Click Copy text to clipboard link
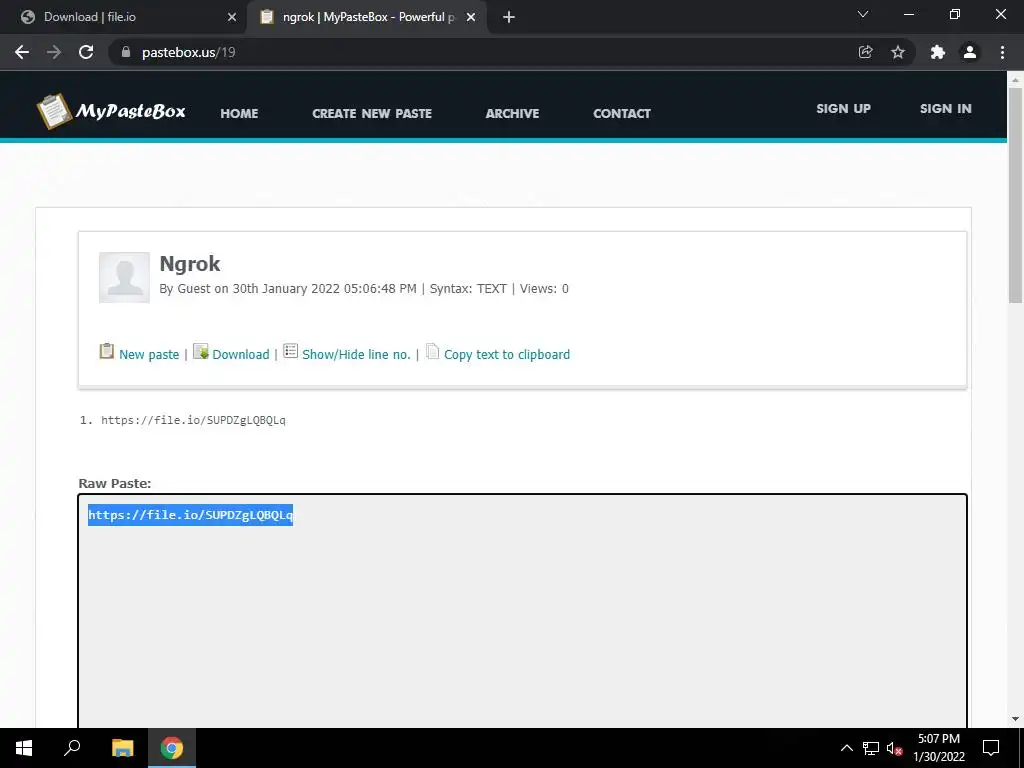The width and height of the screenshot is (1024, 768). pyautogui.click(x=507, y=354)
